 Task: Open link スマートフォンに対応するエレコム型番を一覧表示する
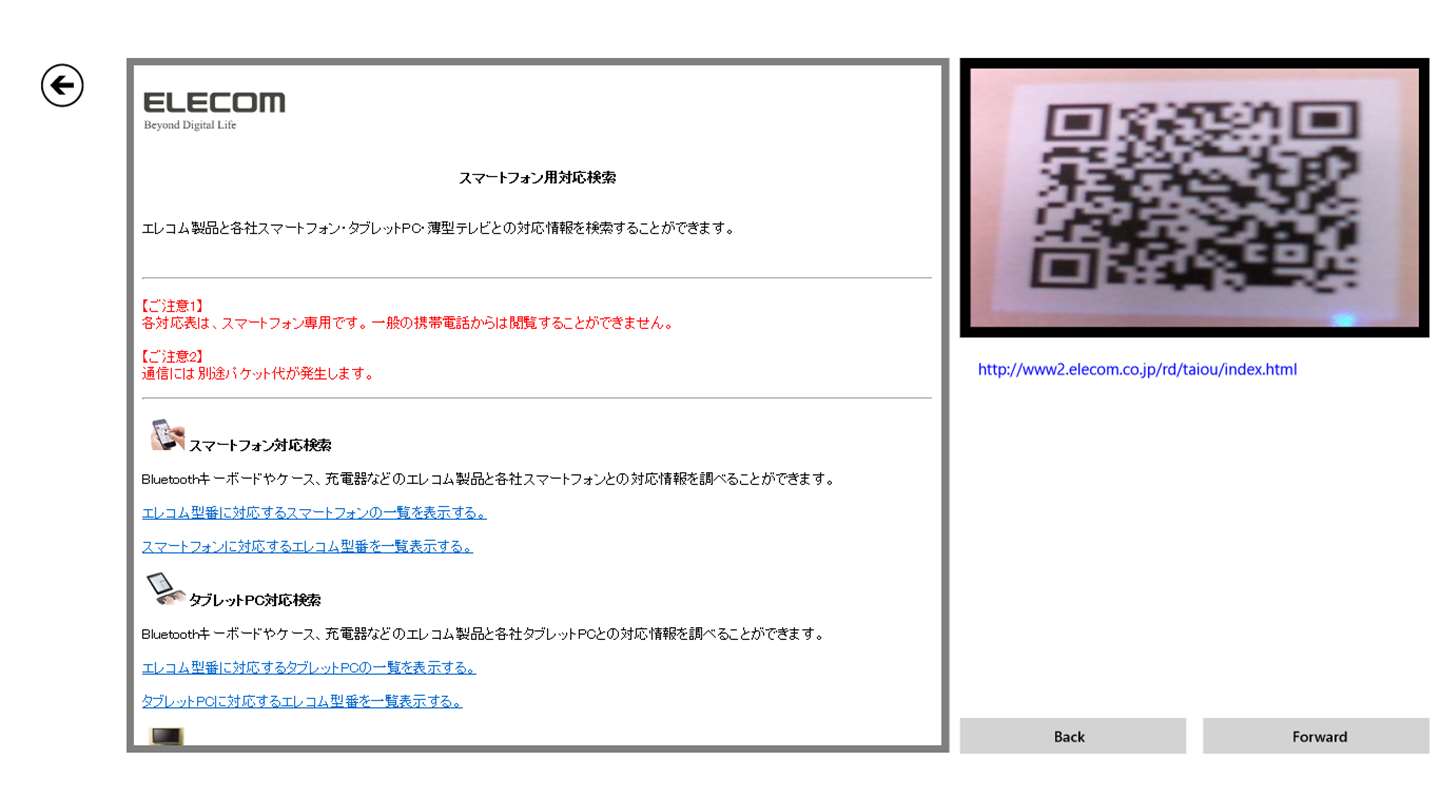pos(307,546)
